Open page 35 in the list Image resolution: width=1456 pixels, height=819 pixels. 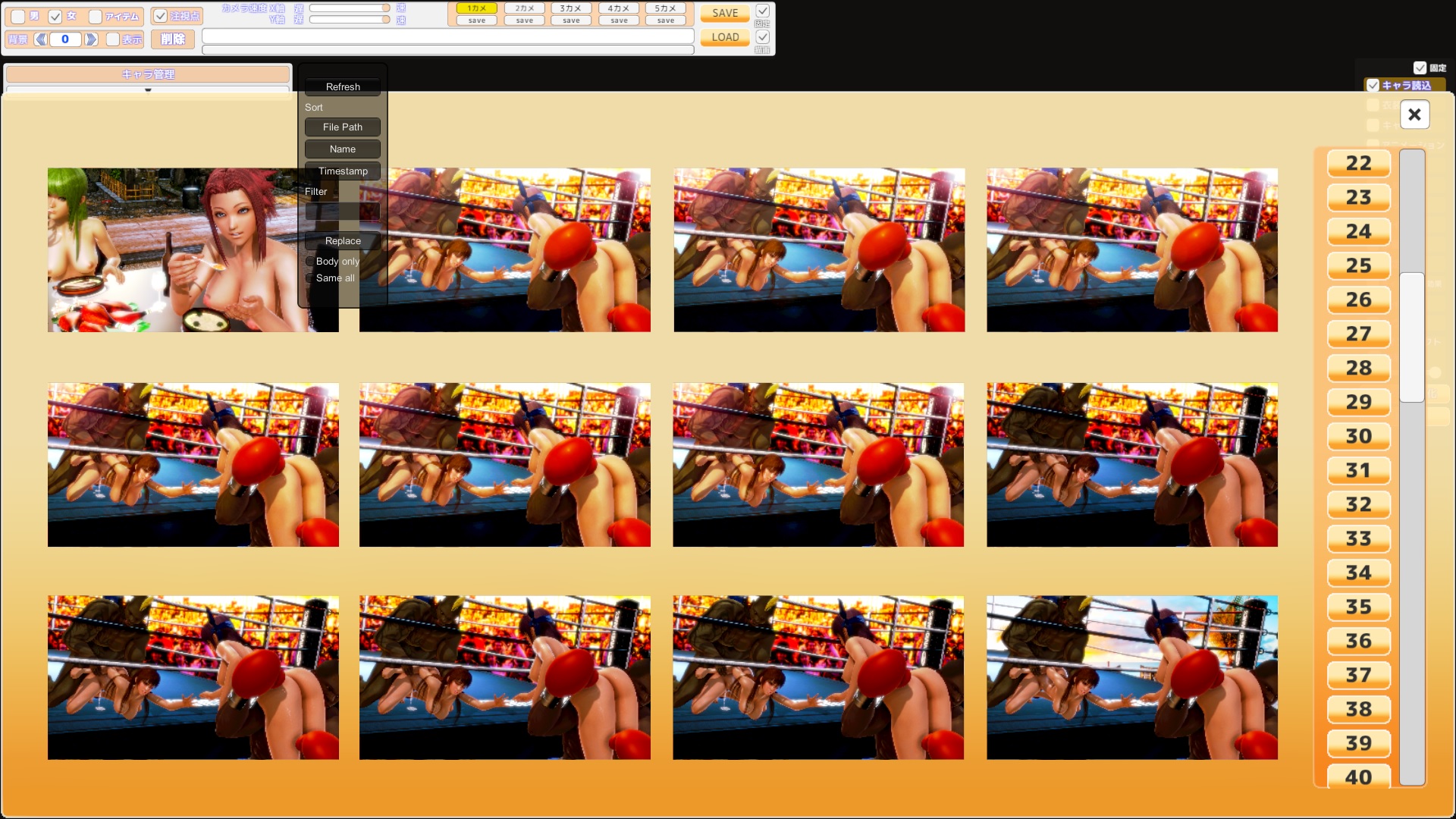click(1358, 607)
